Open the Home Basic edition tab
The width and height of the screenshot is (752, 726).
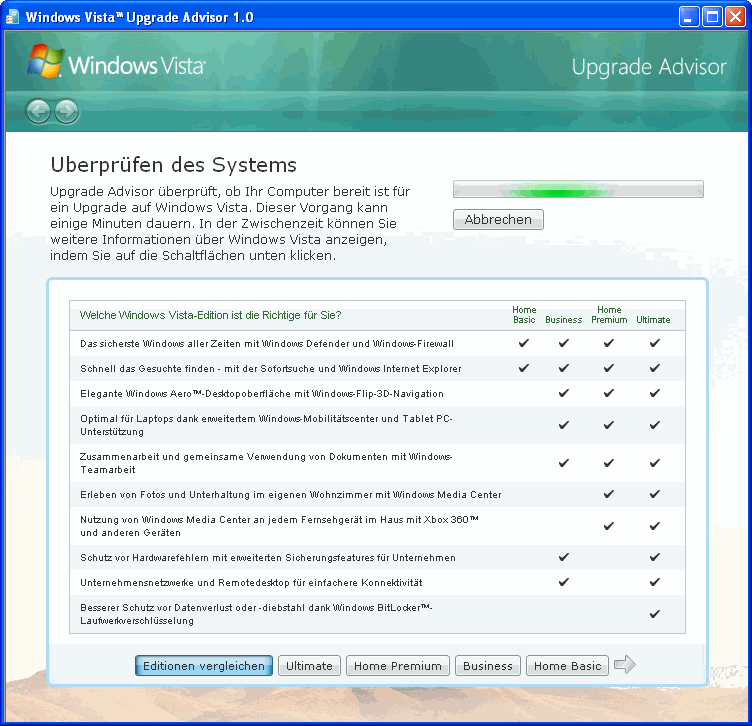567,666
